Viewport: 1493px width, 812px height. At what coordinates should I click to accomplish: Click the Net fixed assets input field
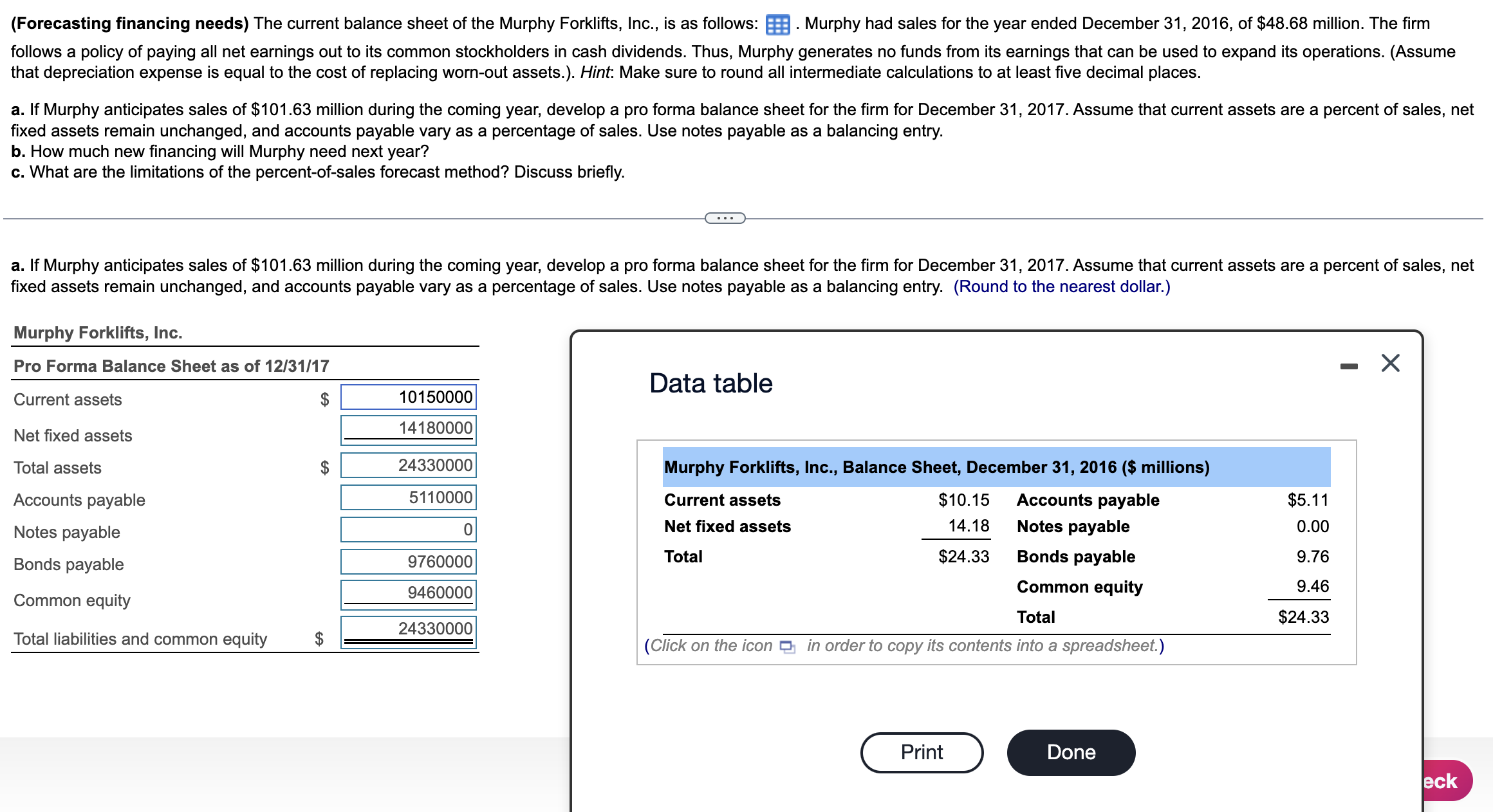[408, 429]
